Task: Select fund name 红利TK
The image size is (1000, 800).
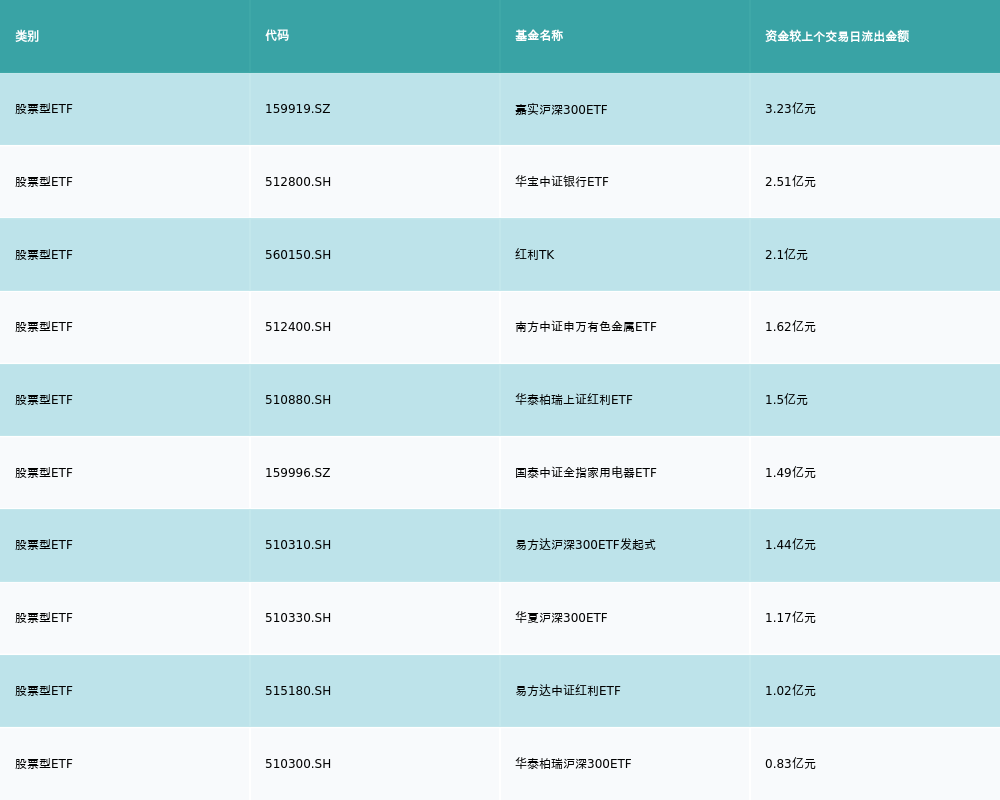Action: (534, 255)
